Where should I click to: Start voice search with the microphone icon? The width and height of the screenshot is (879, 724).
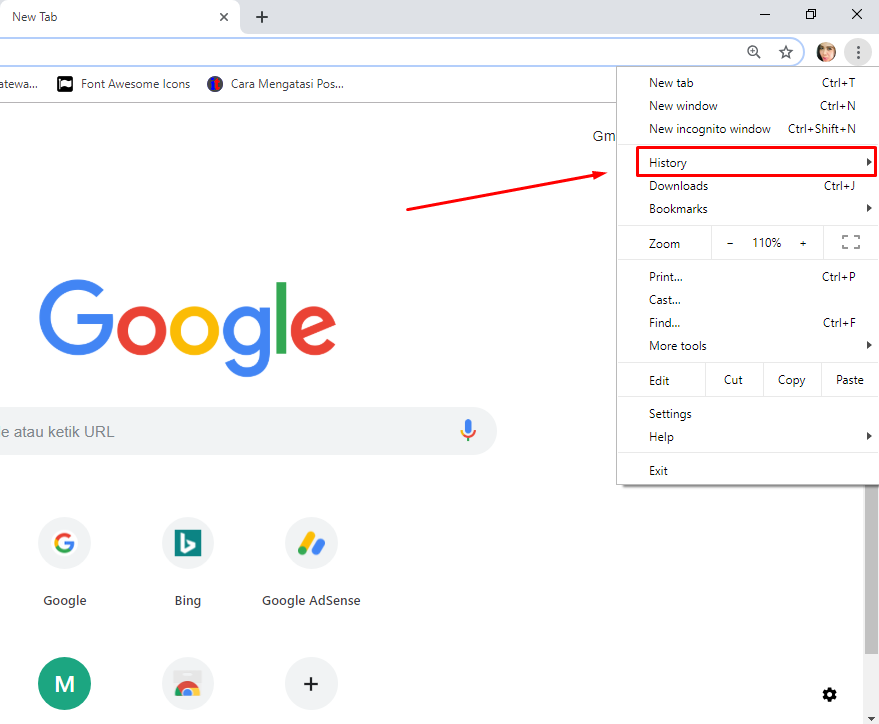pos(468,430)
